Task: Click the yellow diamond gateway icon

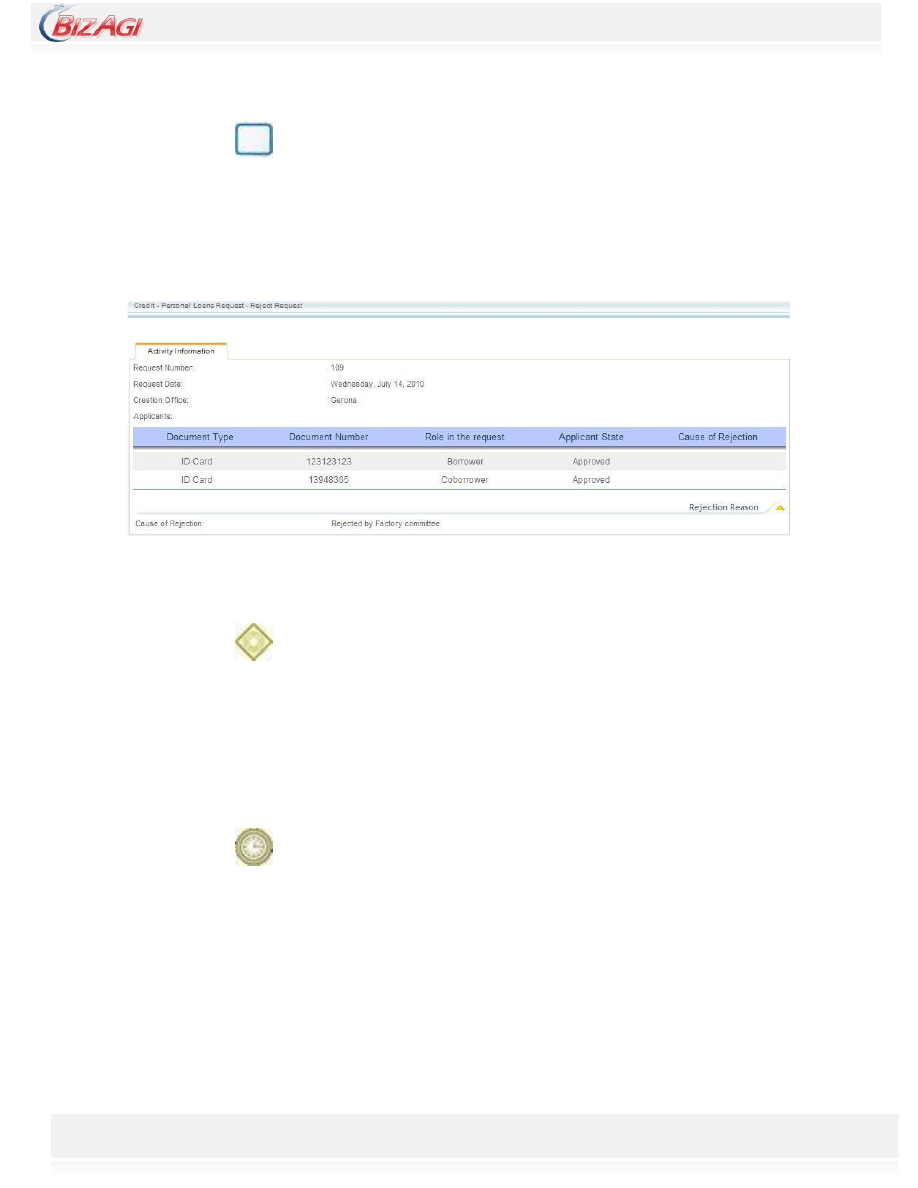Action: point(254,642)
